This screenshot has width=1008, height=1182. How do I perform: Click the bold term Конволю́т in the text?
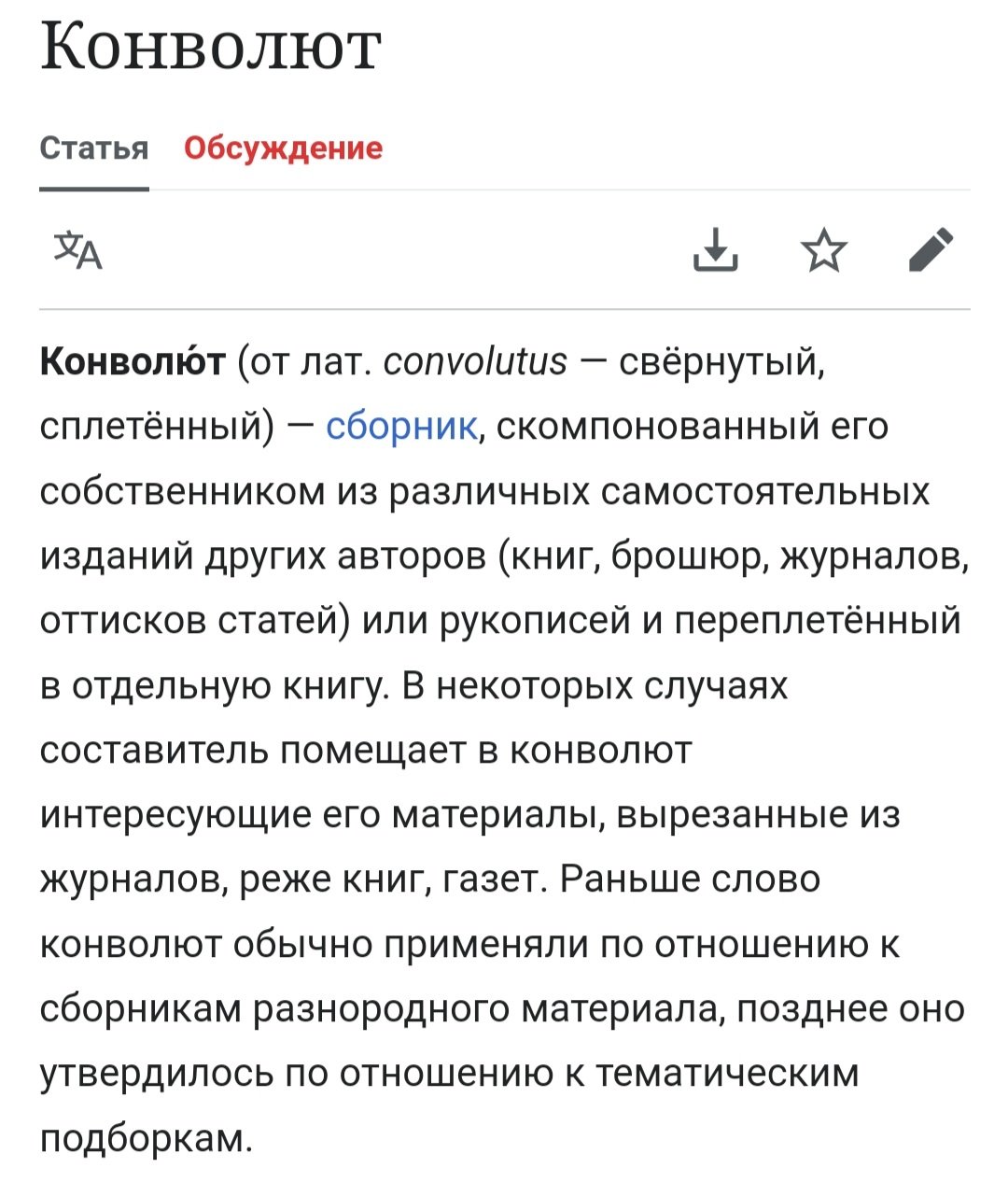click(x=133, y=360)
